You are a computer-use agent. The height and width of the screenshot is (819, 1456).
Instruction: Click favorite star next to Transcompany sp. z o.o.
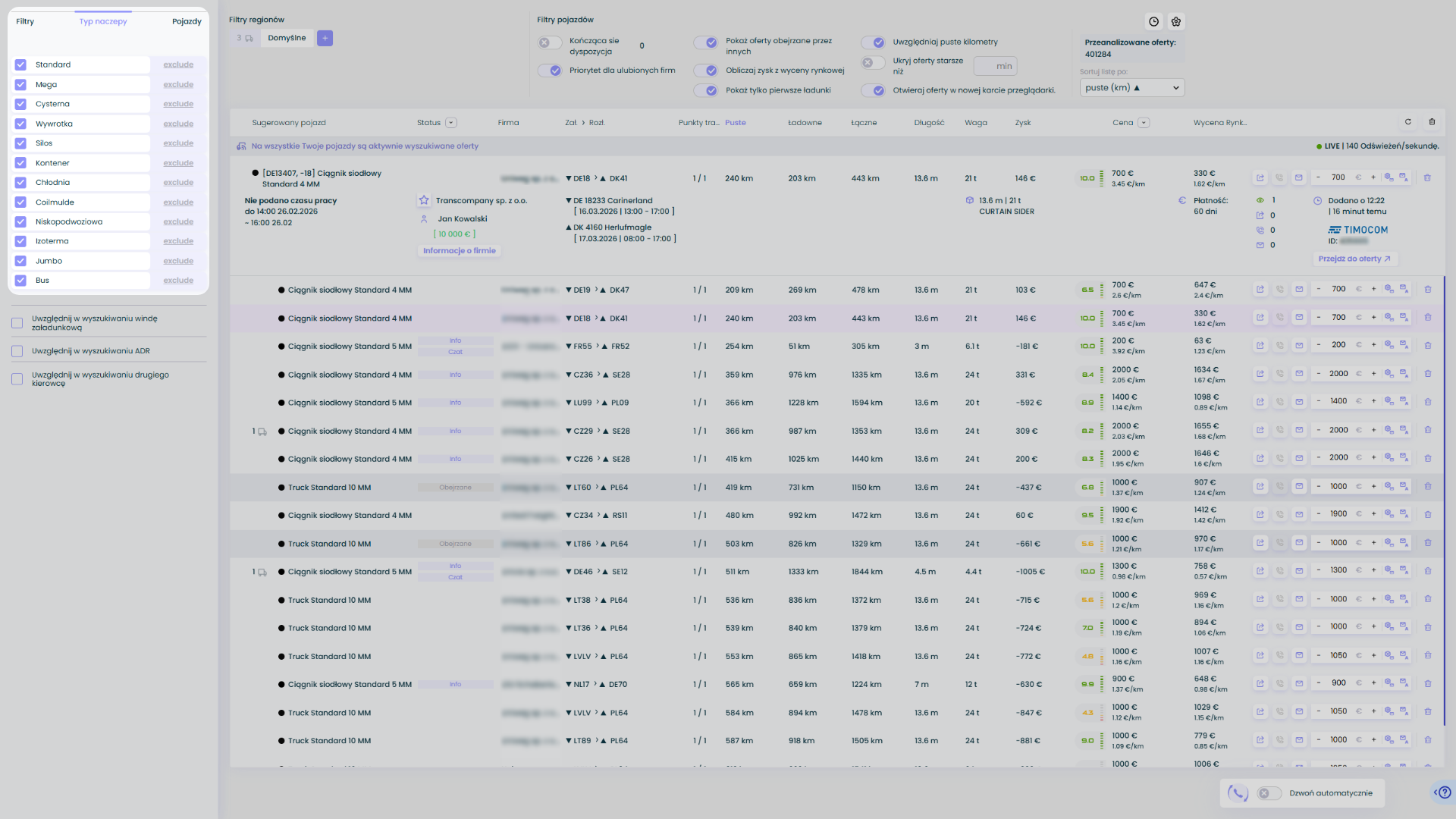(x=424, y=201)
